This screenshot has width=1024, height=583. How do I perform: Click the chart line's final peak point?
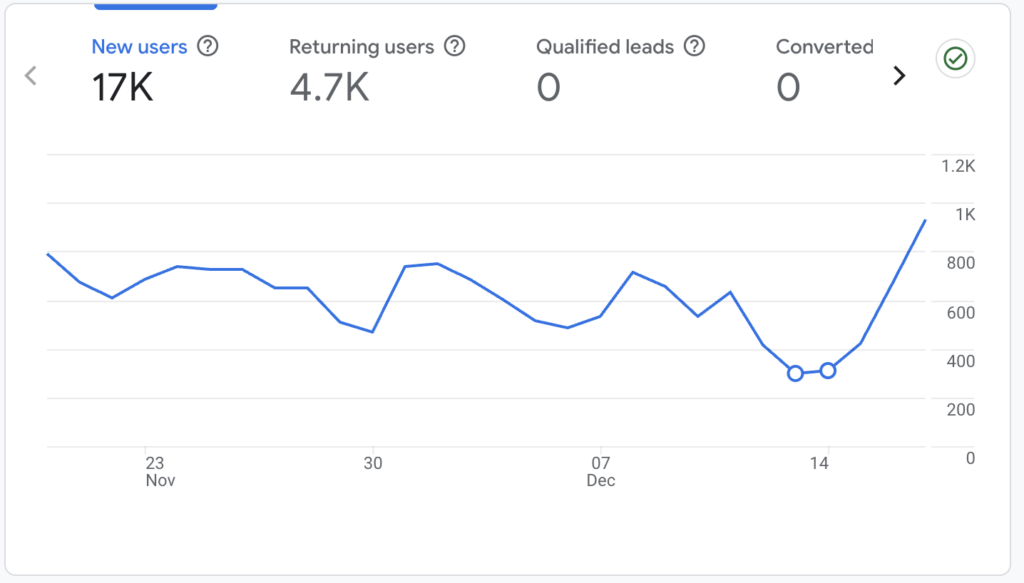tap(925, 221)
